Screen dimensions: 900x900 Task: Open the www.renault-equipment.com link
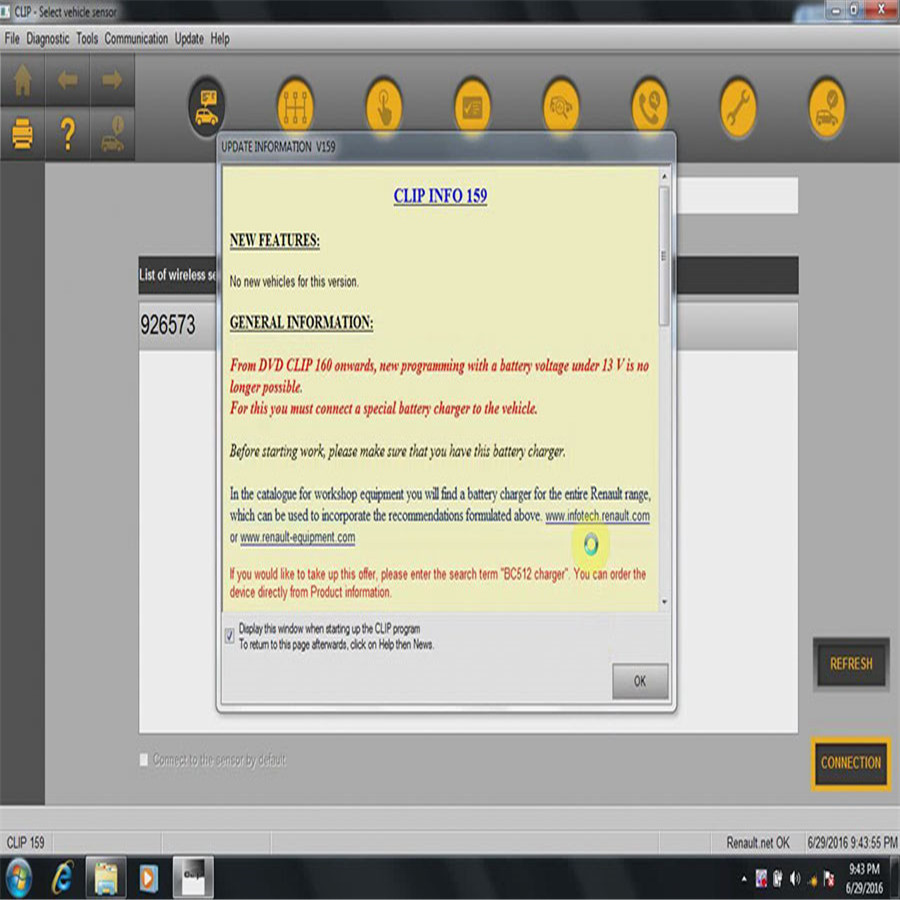(x=297, y=537)
